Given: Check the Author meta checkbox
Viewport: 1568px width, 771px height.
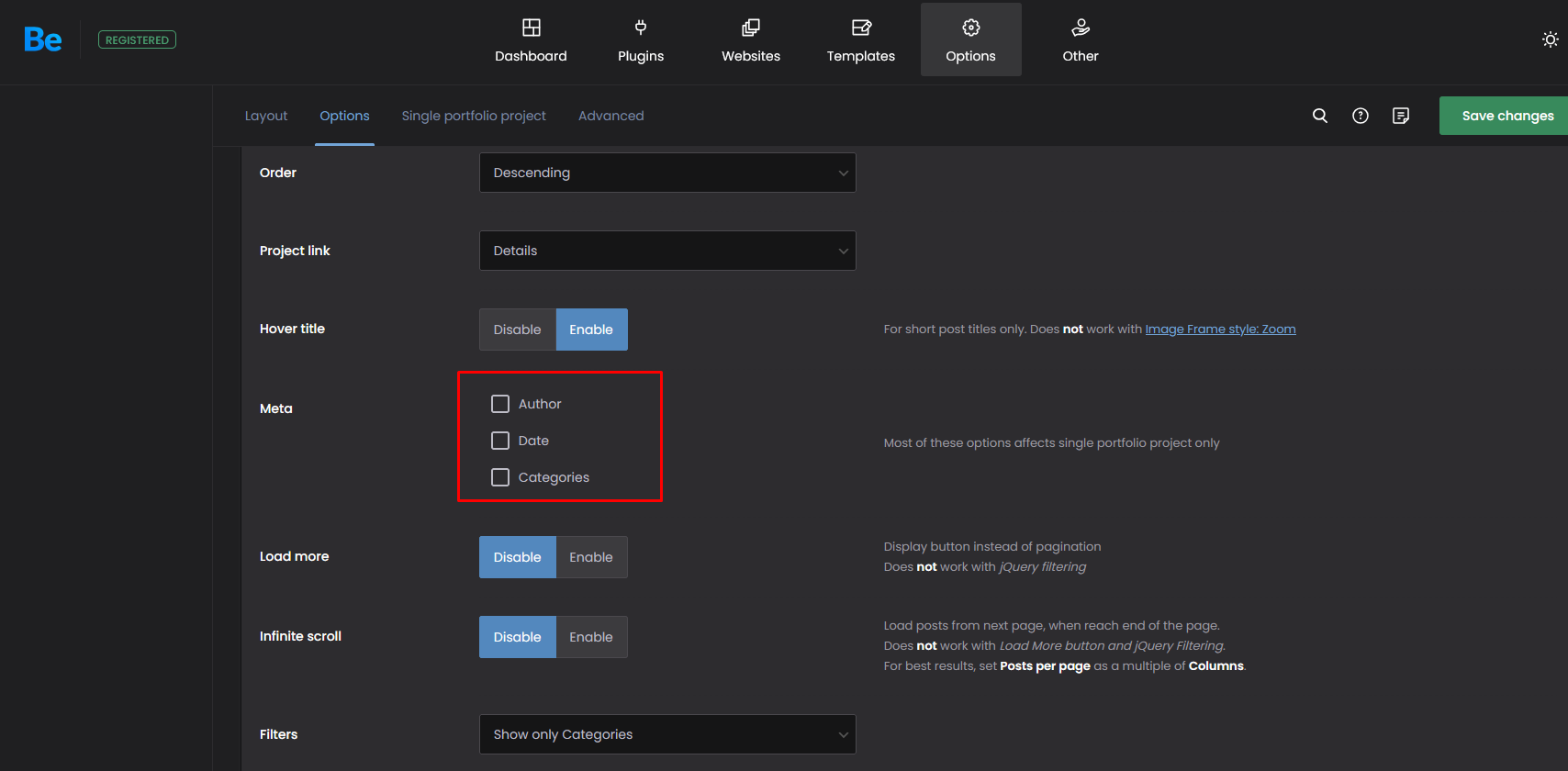Looking at the screenshot, I should 500,404.
